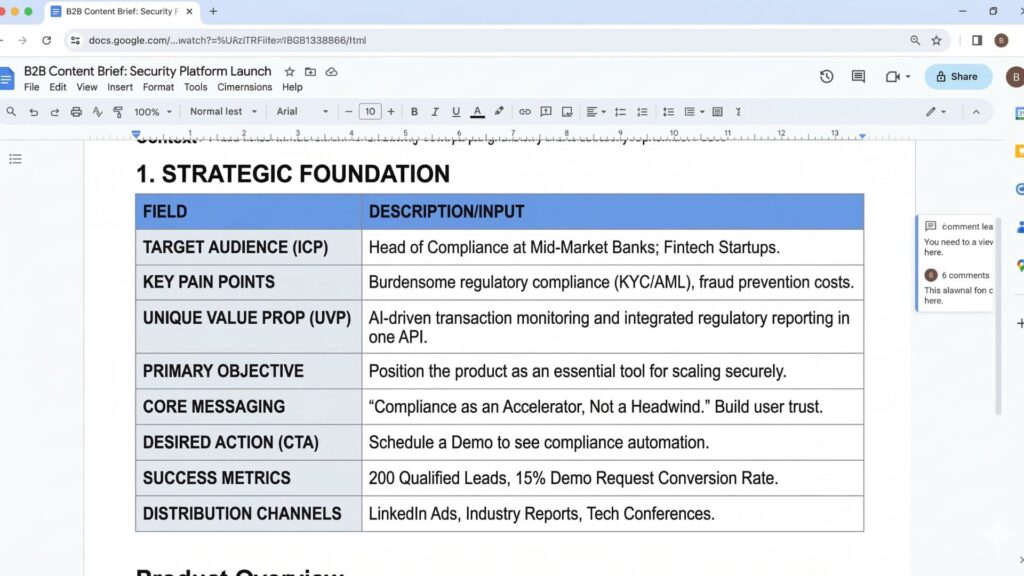1024x576 pixels.
Task: Click the insert image icon
Action: (567, 111)
